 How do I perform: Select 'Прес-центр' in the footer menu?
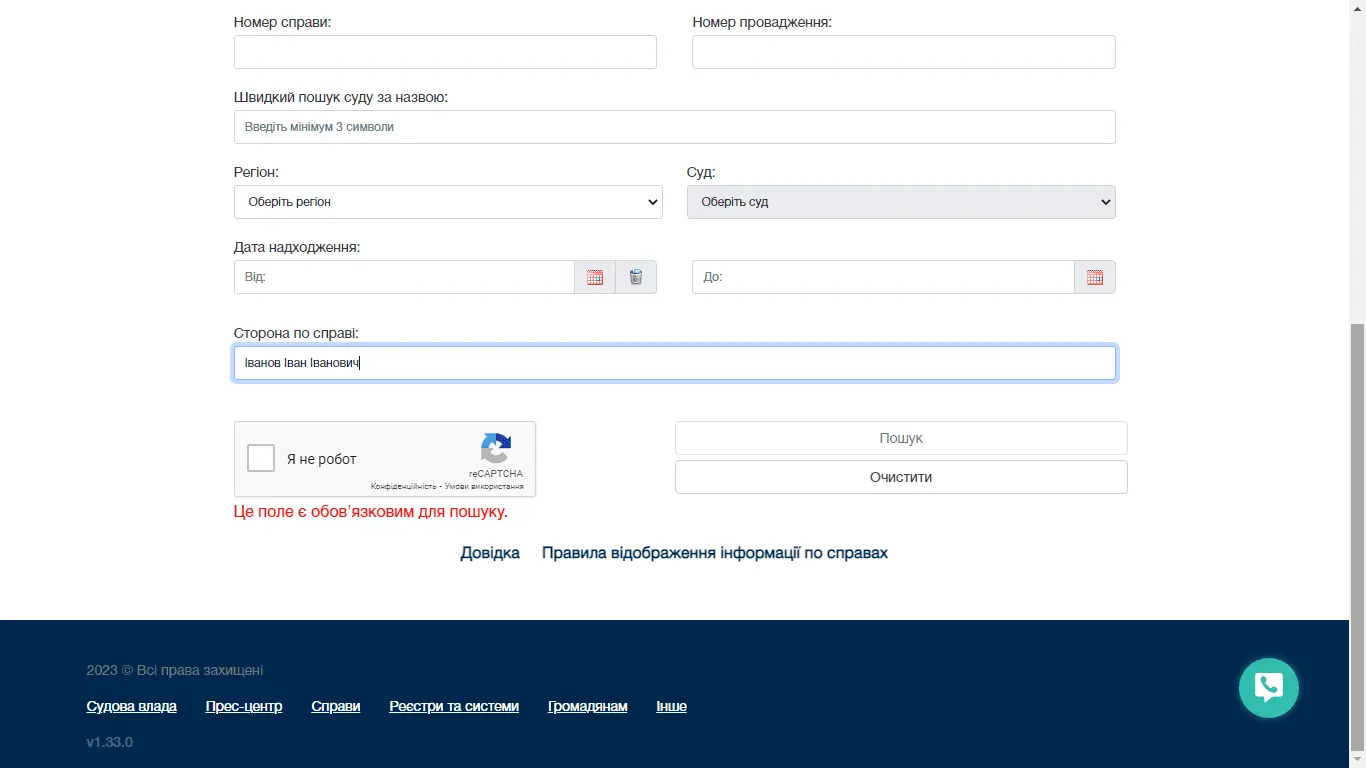tap(244, 706)
